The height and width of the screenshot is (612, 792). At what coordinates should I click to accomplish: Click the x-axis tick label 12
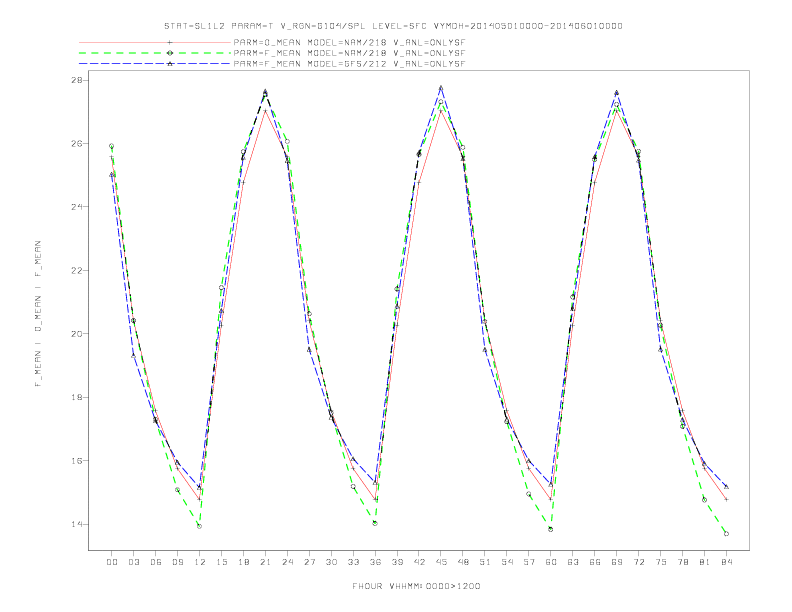tap(200, 562)
